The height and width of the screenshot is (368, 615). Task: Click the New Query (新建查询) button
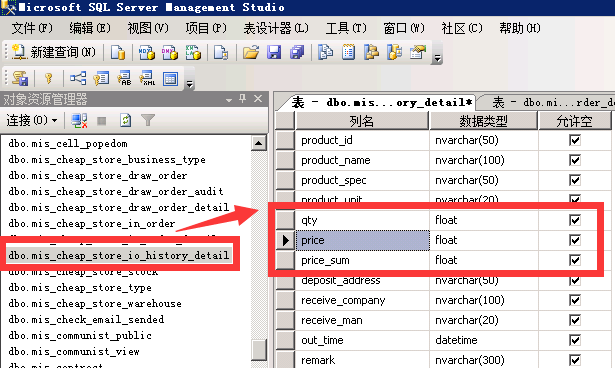(x=54, y=52)
